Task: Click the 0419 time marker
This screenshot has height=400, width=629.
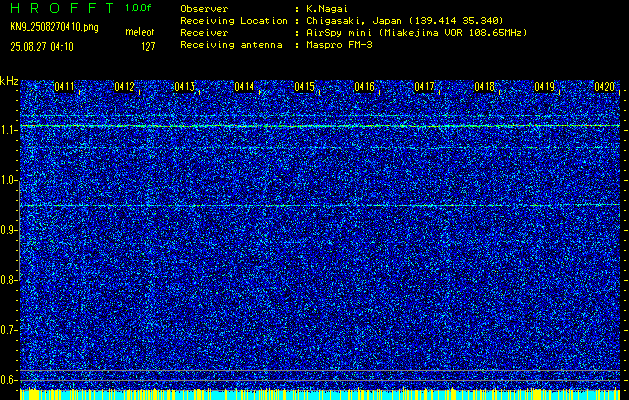Action: click(x=544, y=86)
